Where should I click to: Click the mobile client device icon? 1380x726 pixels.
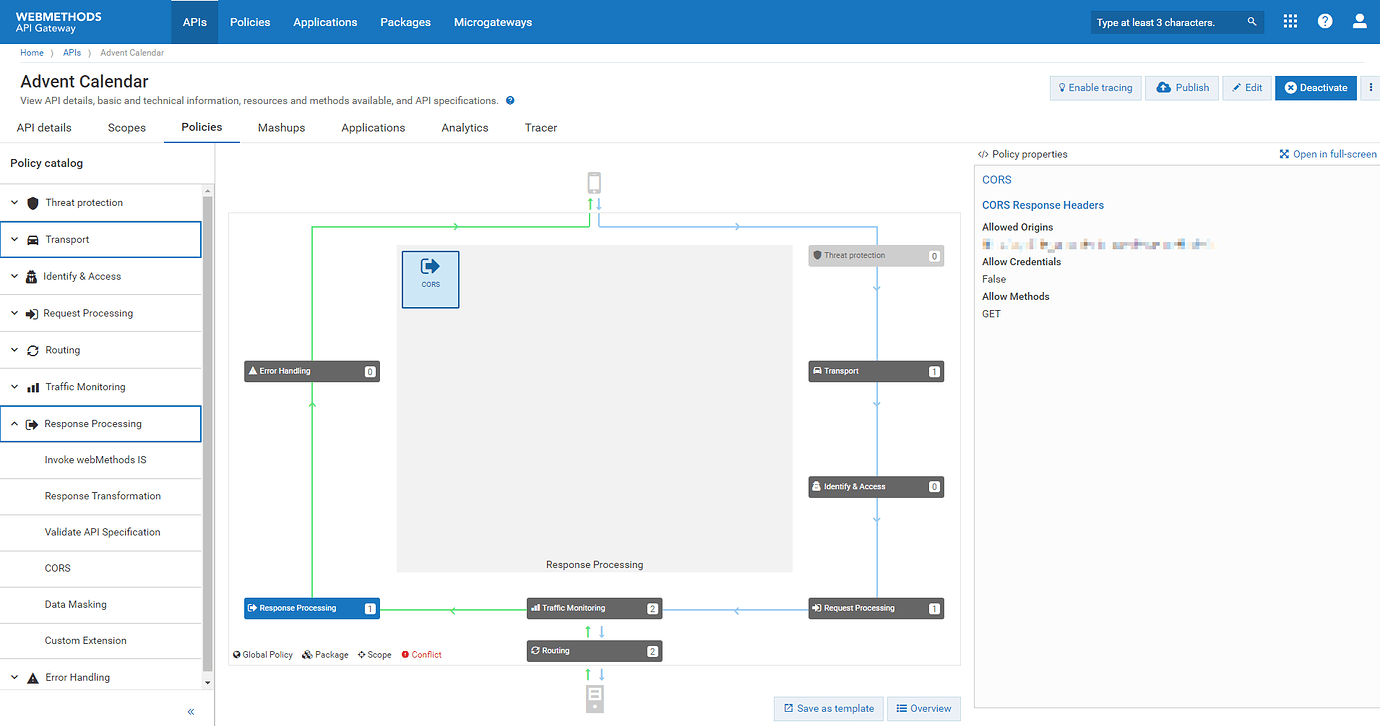pyautogui.click(x=594, y=182)
